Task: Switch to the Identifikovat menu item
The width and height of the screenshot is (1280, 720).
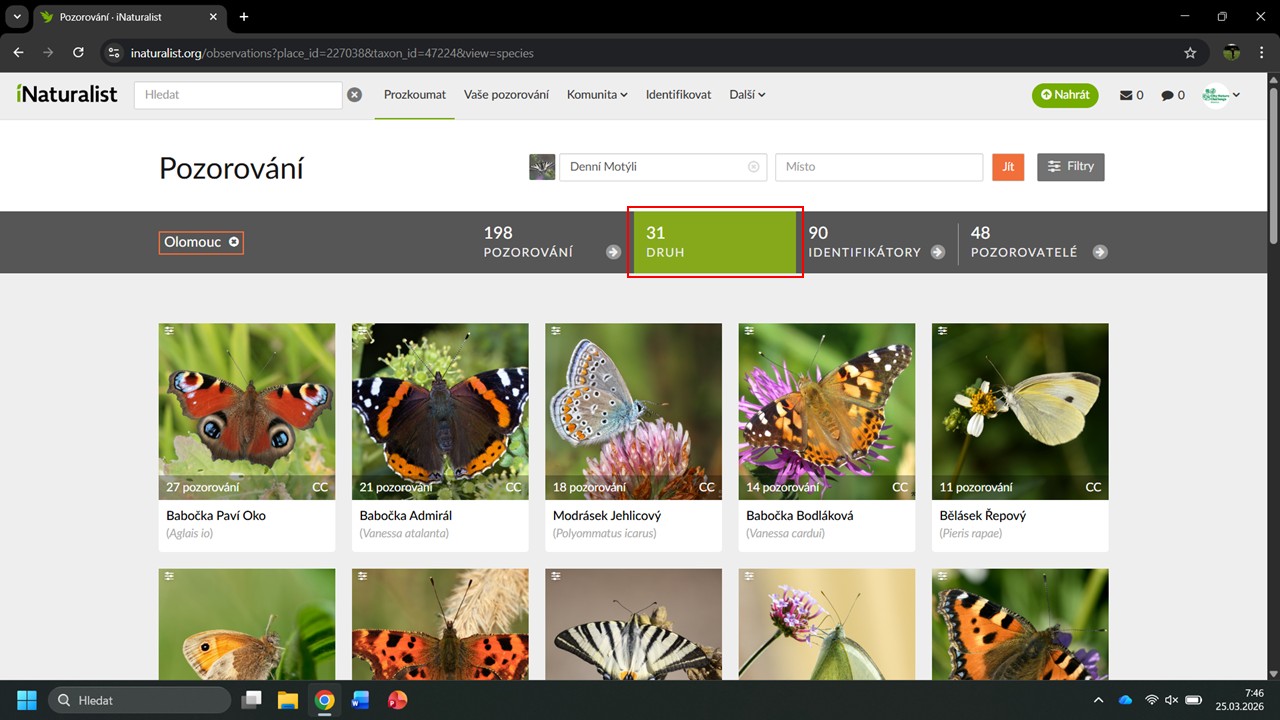Action: (x=678, y=95)
